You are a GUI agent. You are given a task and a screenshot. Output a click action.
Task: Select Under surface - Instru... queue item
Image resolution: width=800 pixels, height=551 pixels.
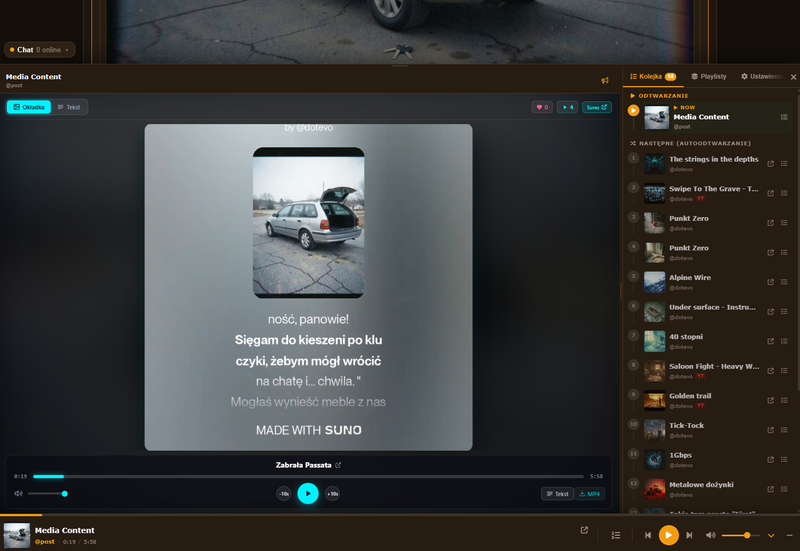[710, 312]
